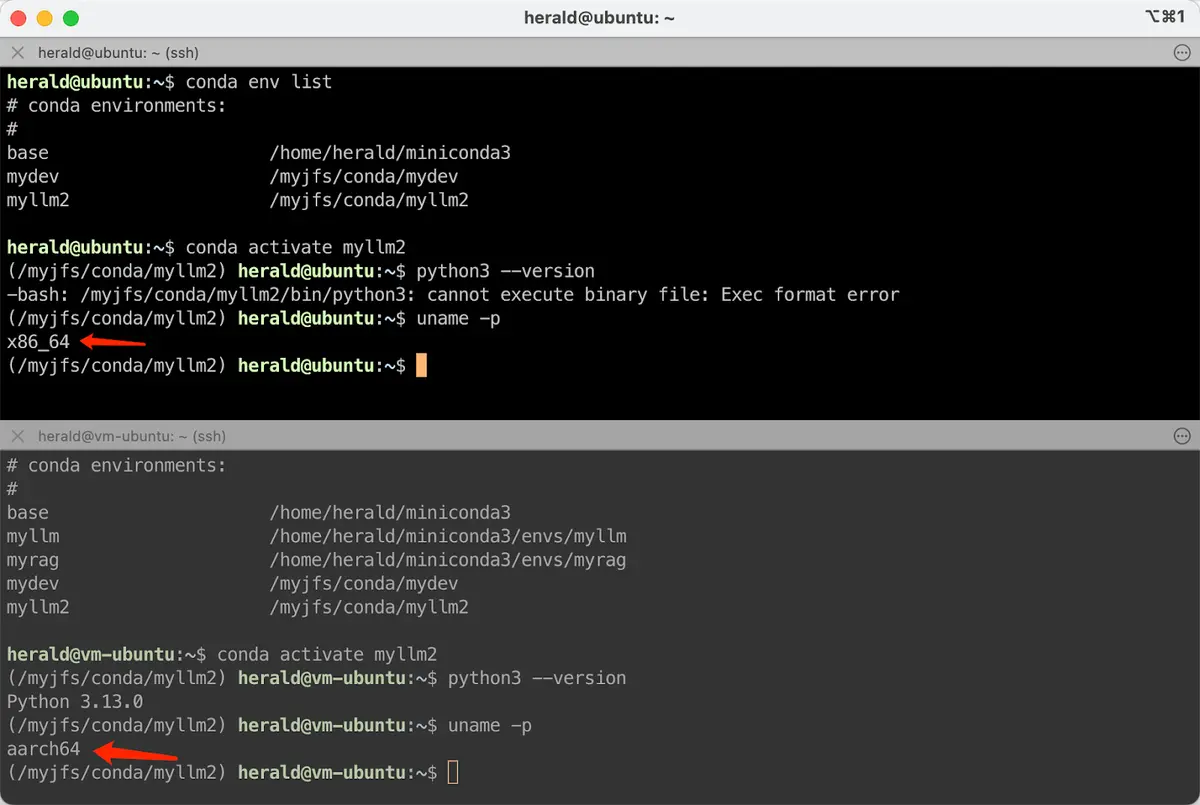Click the yellow minimize window button
The height and width of the screenshot is (805, 1200).
click(45, 18)
